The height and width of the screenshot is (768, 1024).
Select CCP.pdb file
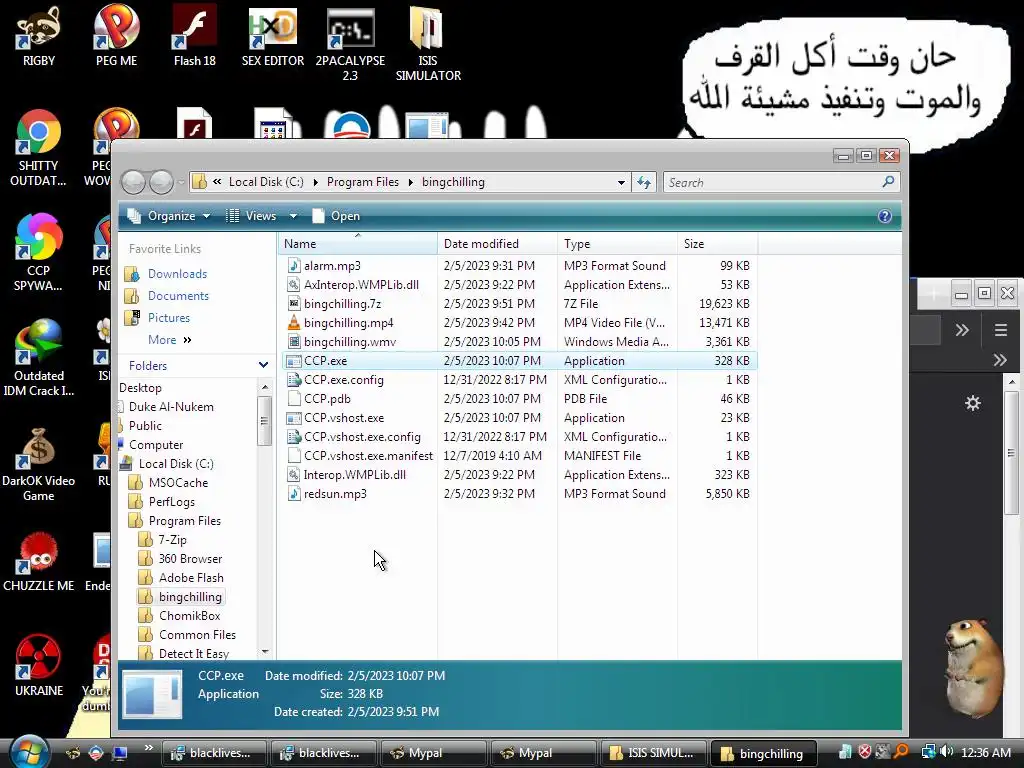(x=327, y=398)
